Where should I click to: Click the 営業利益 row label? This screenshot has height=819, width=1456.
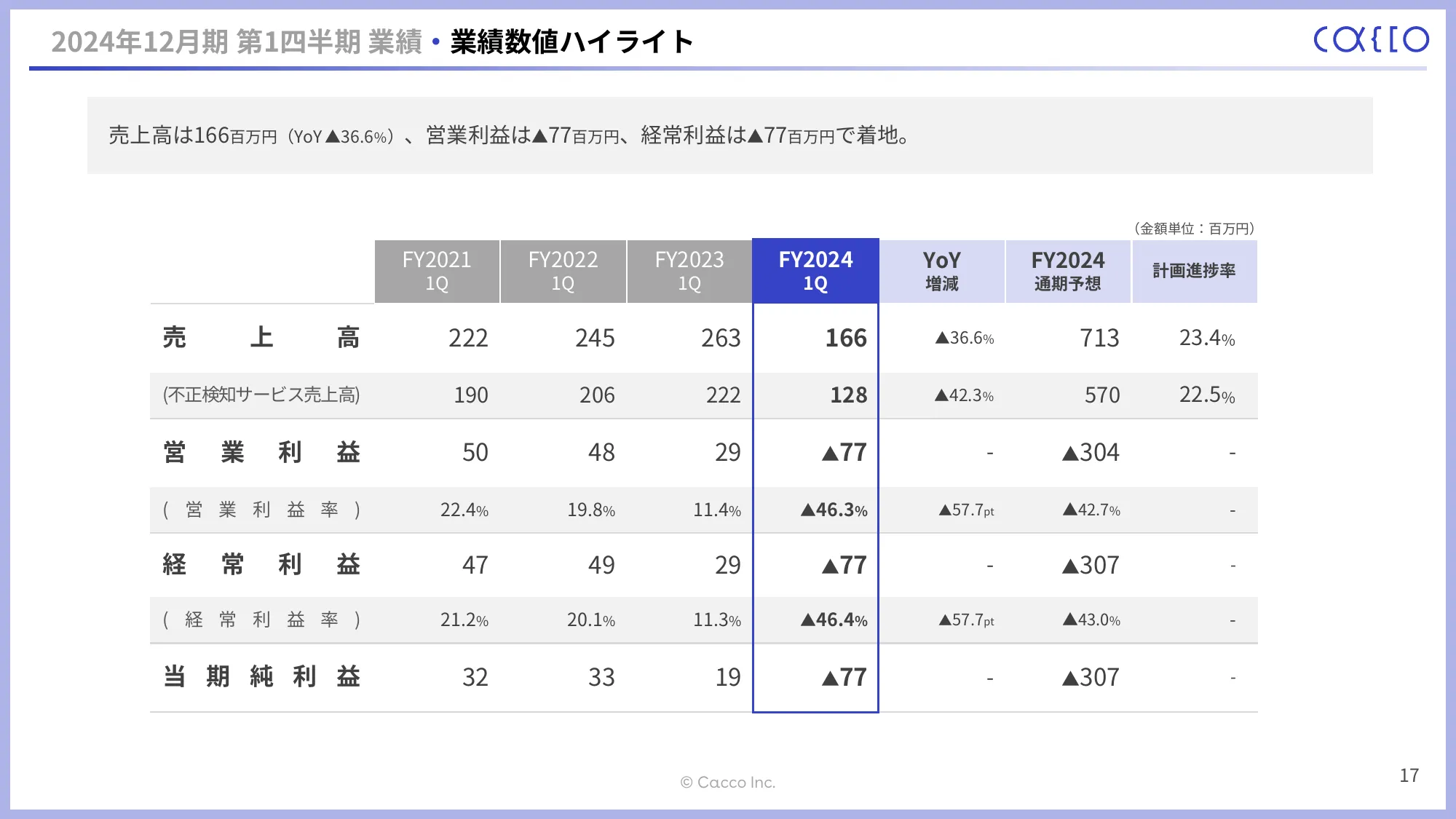pos(261,452)
